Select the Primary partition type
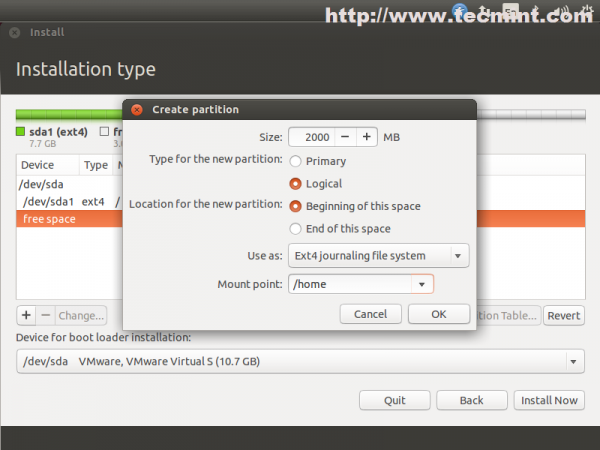 295,161
